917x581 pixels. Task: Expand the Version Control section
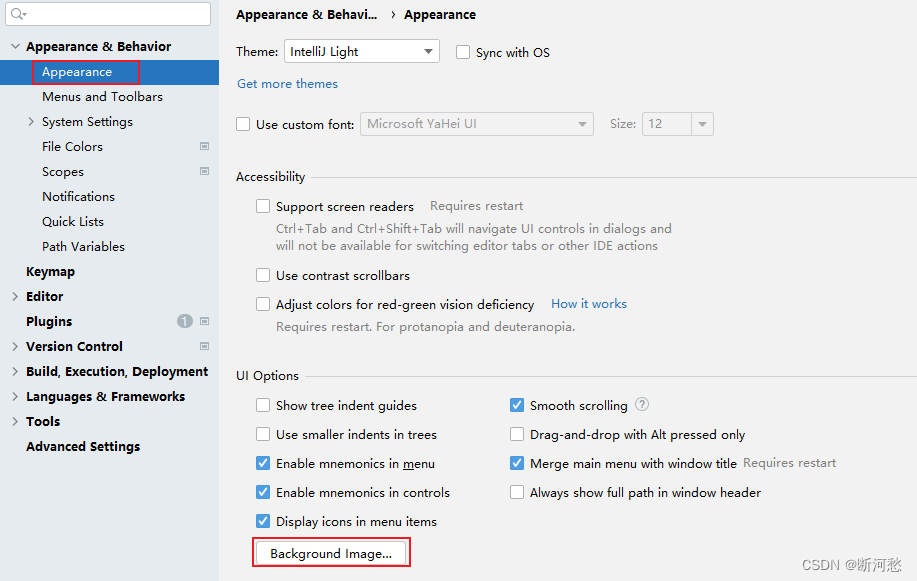(15, 346)
